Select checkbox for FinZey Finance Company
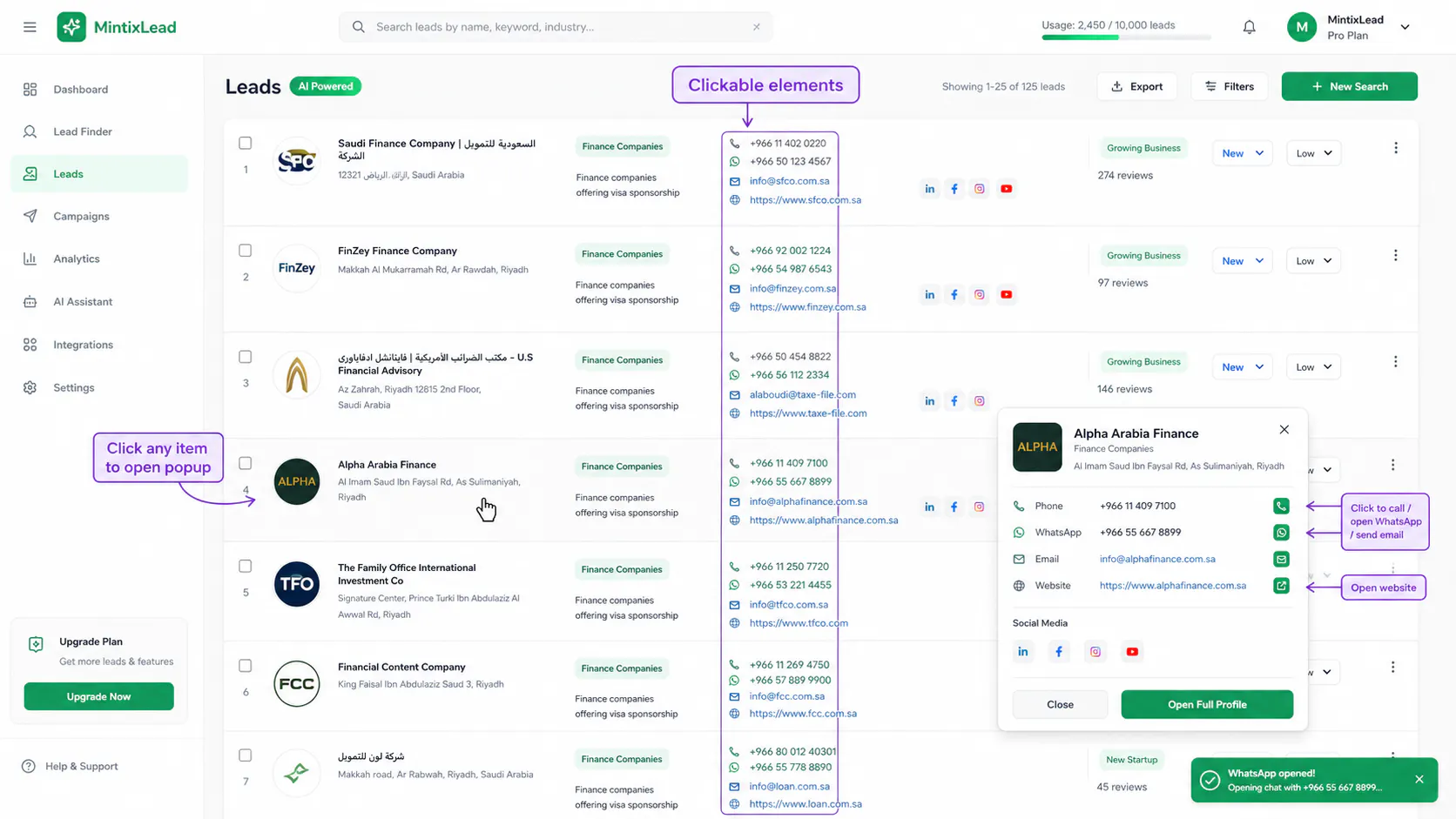The image size is (1456, 819). (246, 251)
